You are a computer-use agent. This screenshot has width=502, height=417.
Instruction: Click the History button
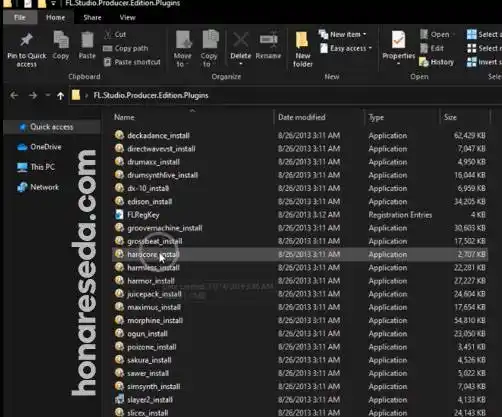pyautogui.click(x=436, y=62)
